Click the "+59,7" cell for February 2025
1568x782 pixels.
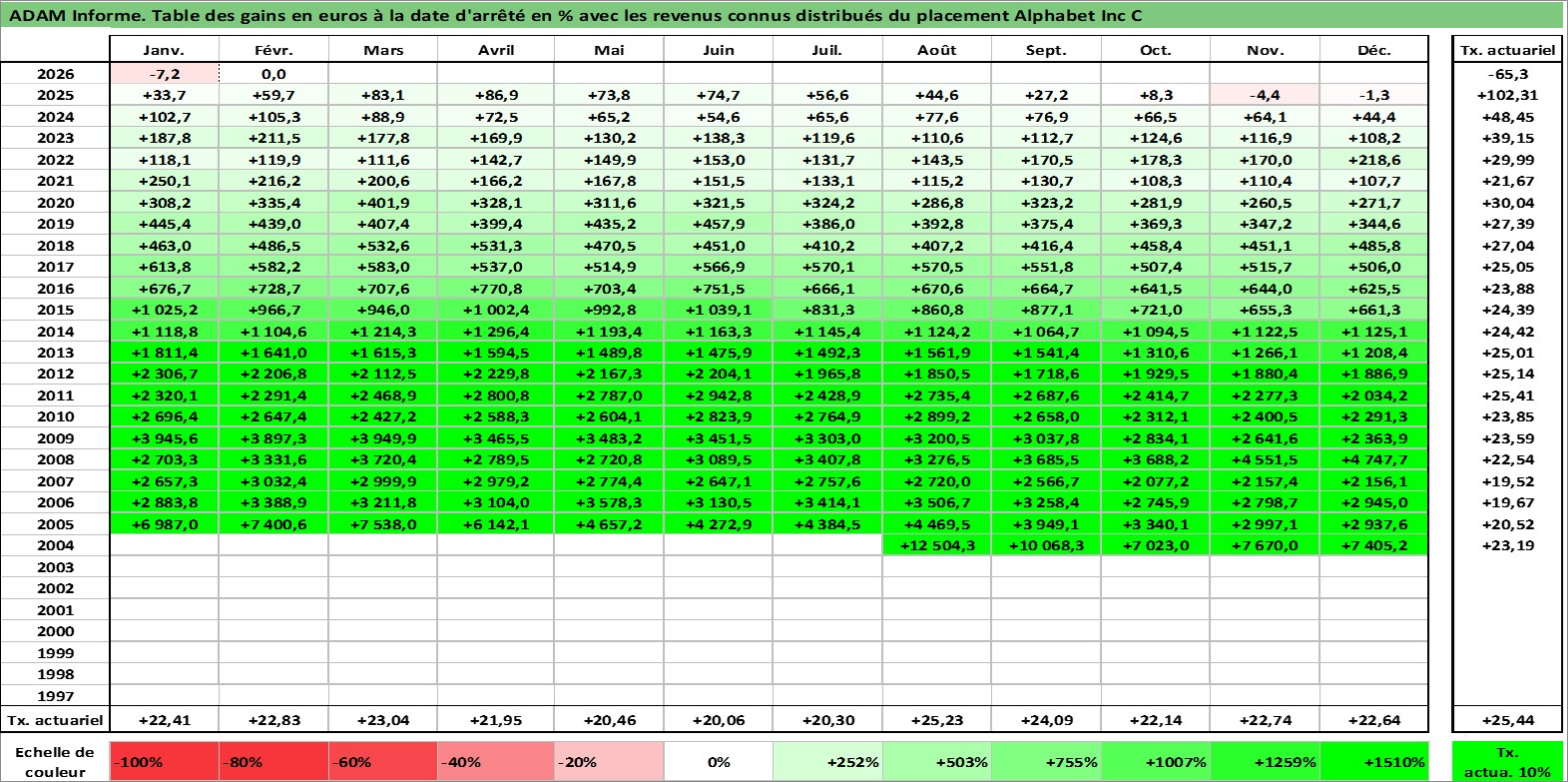(273, 95)
